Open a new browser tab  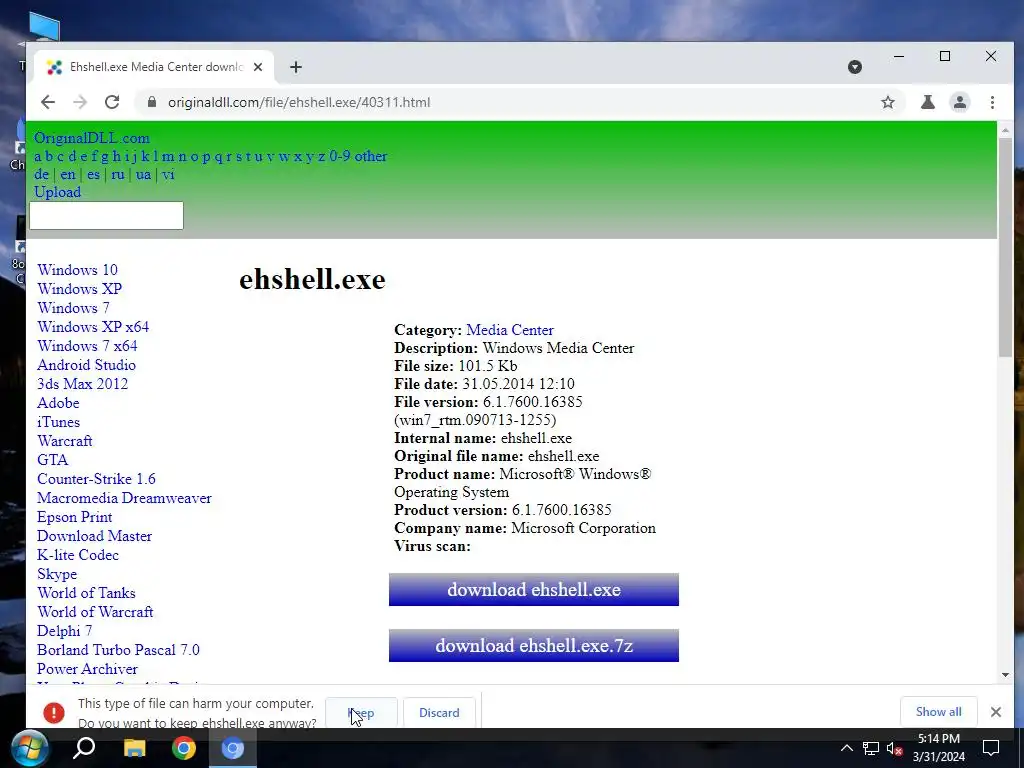296,67
